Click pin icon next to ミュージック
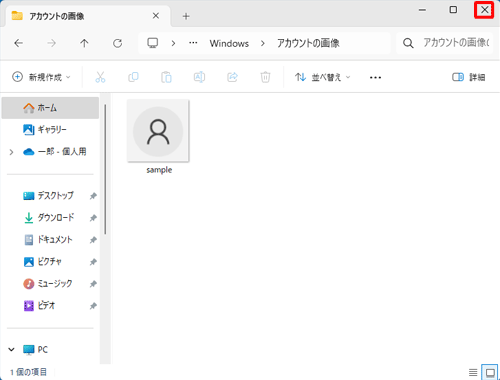 [93, 284]
